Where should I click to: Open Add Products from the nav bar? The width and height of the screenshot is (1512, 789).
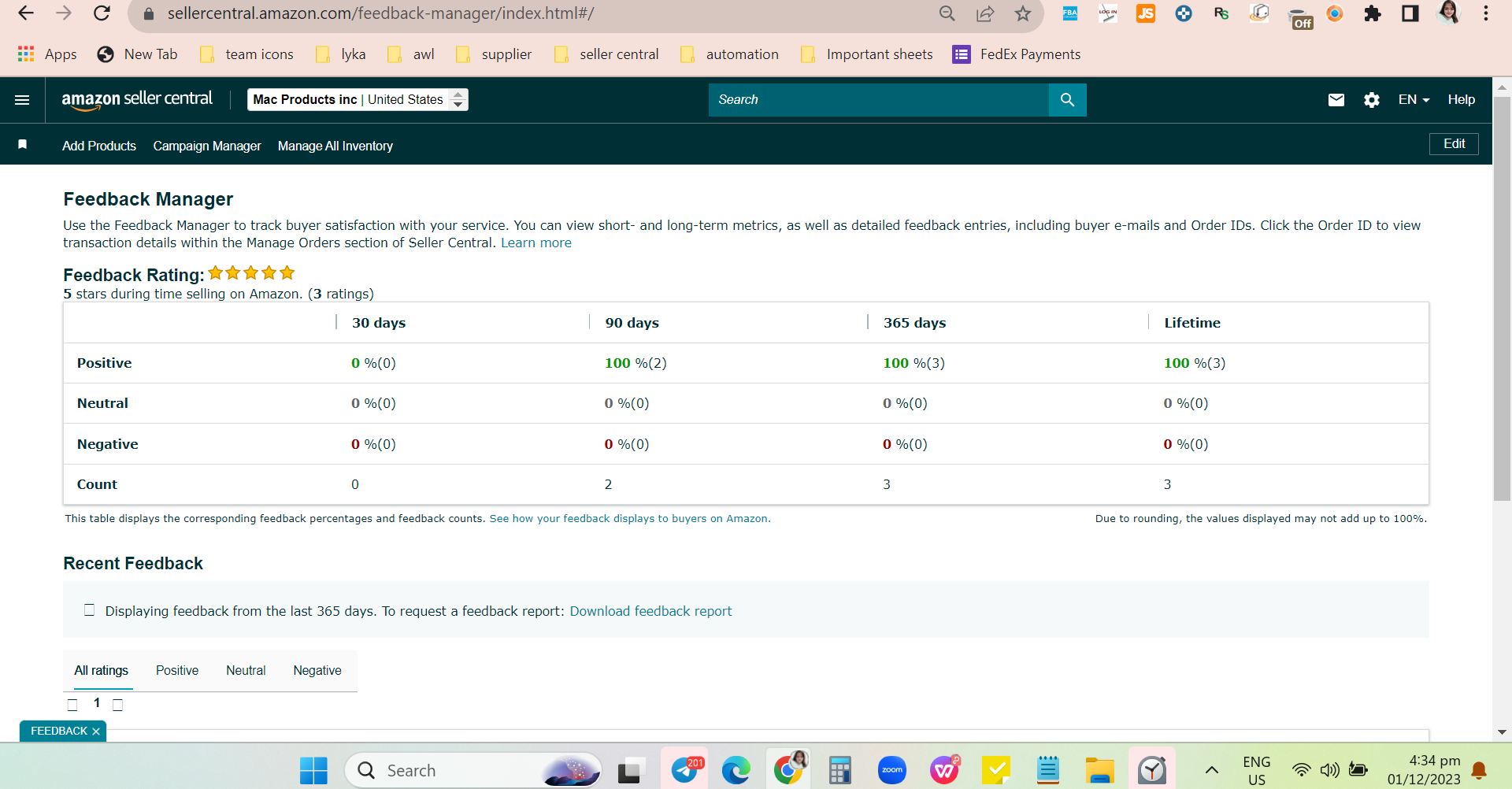click(99, 146)
